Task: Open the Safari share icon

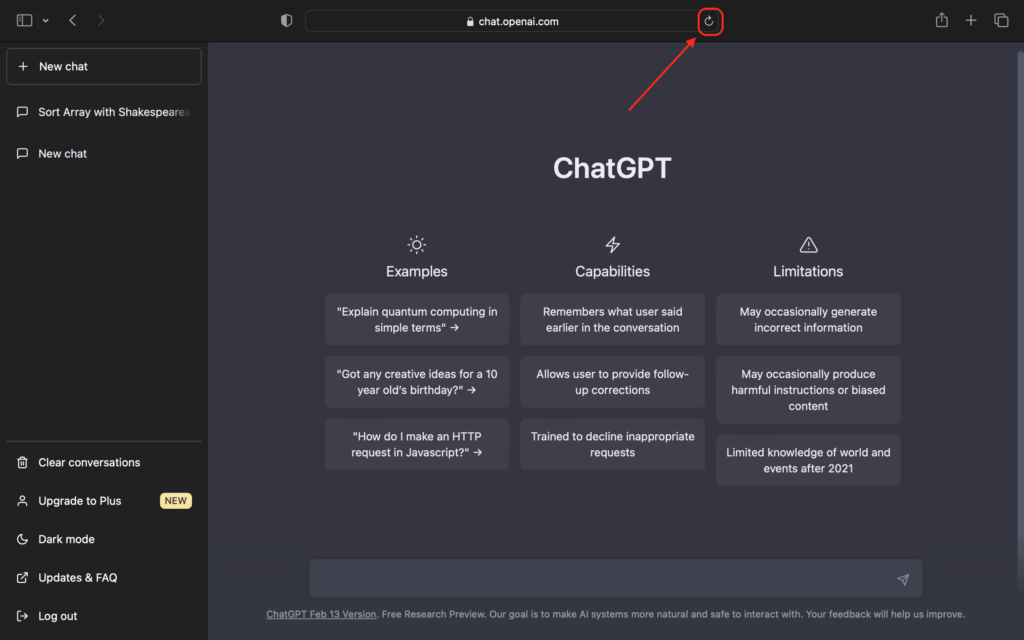Action: tap(941, 21)
